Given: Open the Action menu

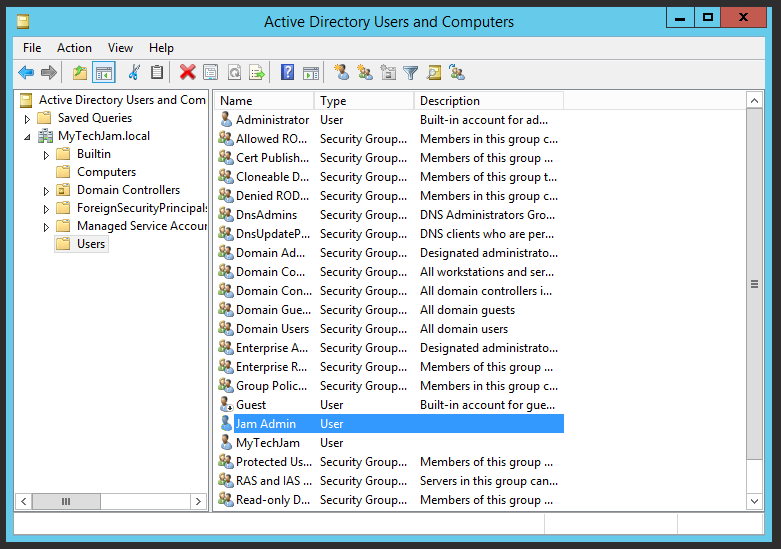Looking at the screenshot, I should [74, 48].
